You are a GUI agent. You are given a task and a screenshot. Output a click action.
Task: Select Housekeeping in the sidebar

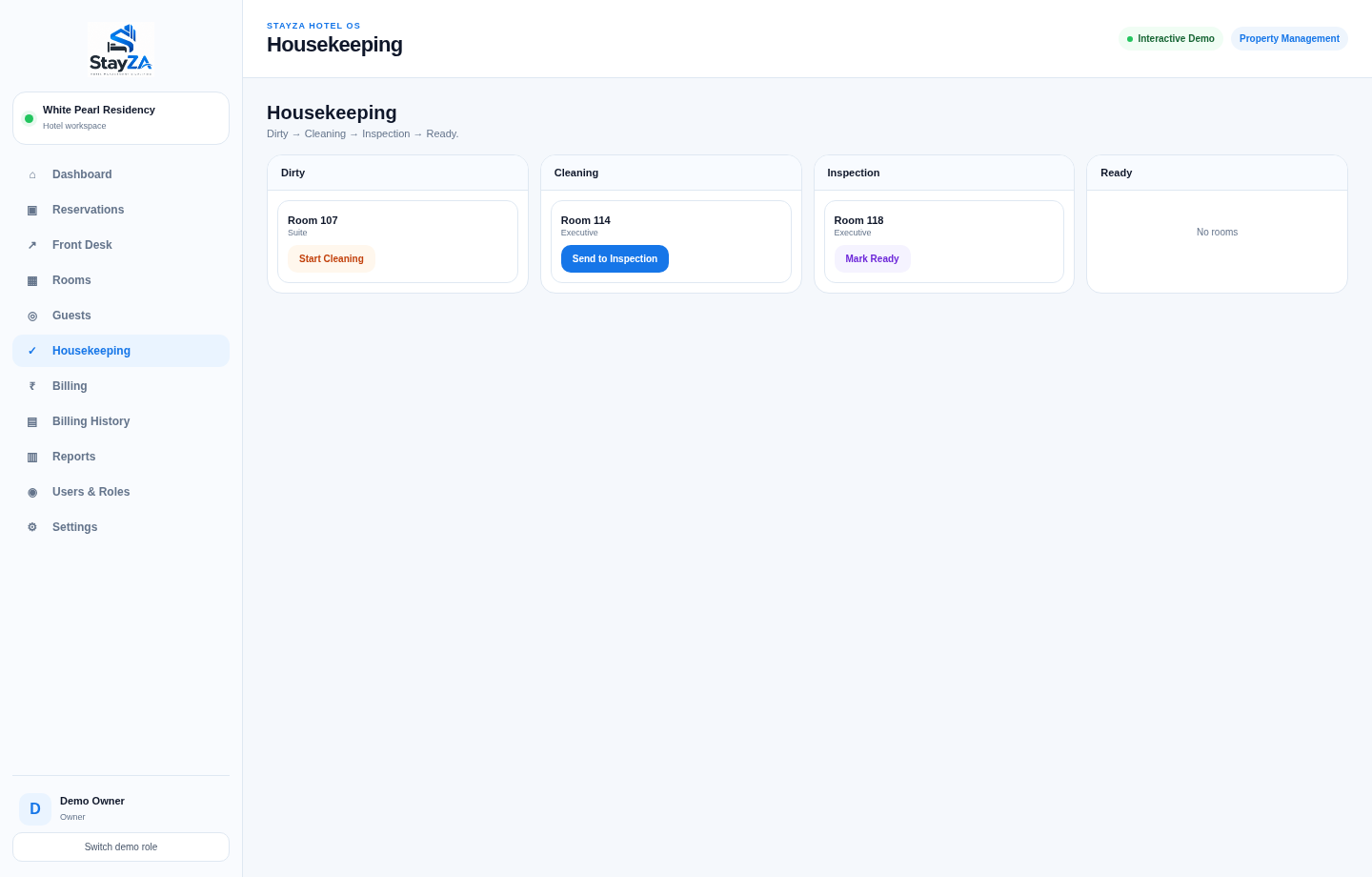[121, 351]
